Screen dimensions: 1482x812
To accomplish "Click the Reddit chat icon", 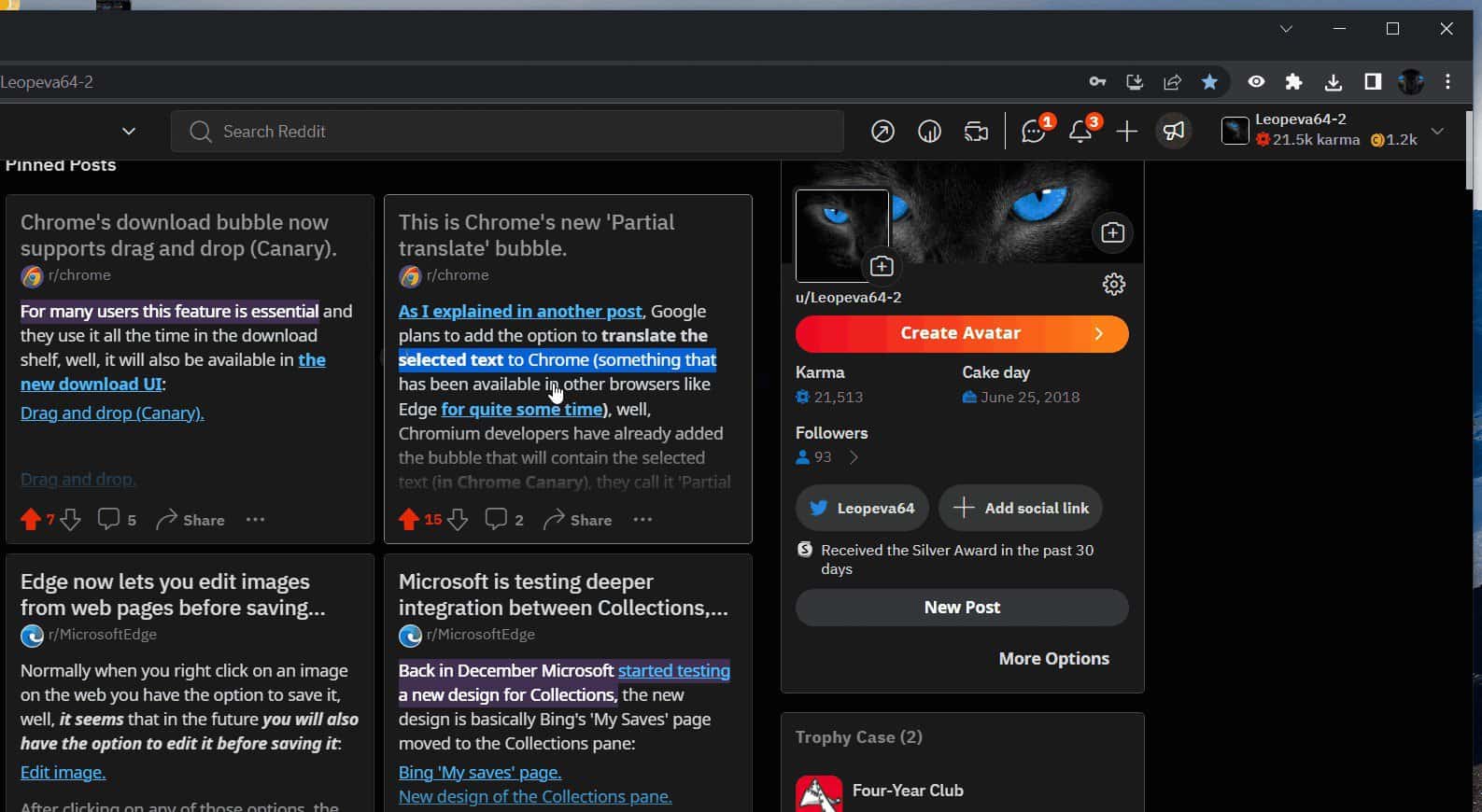I will [1033, 132].
